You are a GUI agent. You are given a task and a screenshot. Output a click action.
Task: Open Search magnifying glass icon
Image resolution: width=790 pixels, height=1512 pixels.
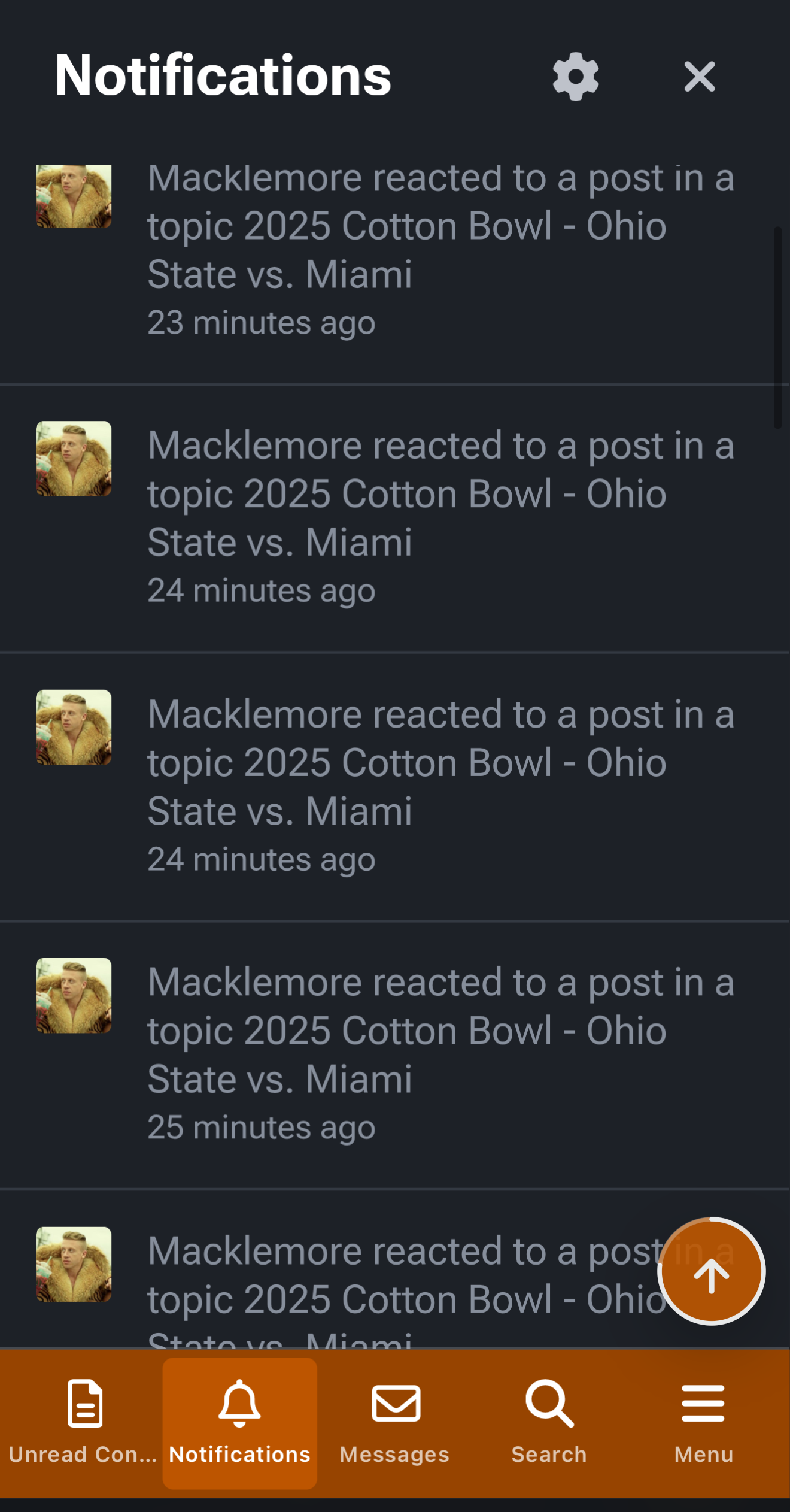(x=549, y=1403)
